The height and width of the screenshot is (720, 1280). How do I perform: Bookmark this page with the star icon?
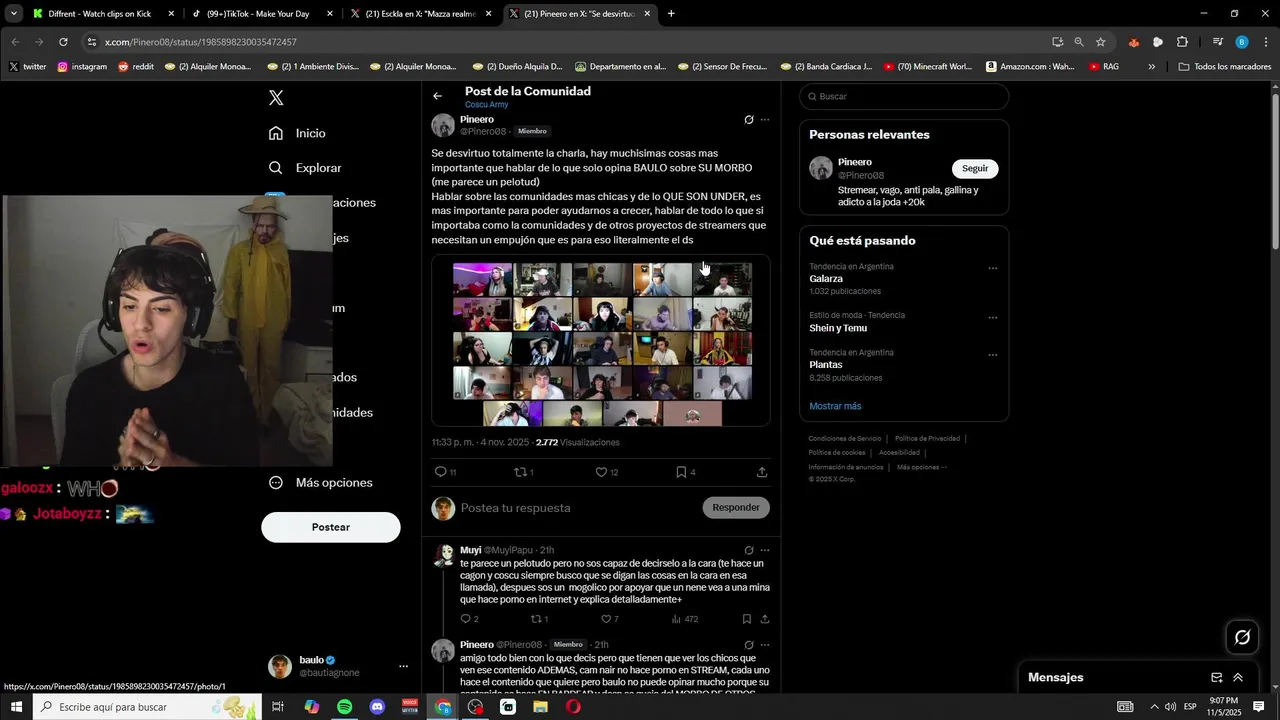click(x=1101, y=42)
